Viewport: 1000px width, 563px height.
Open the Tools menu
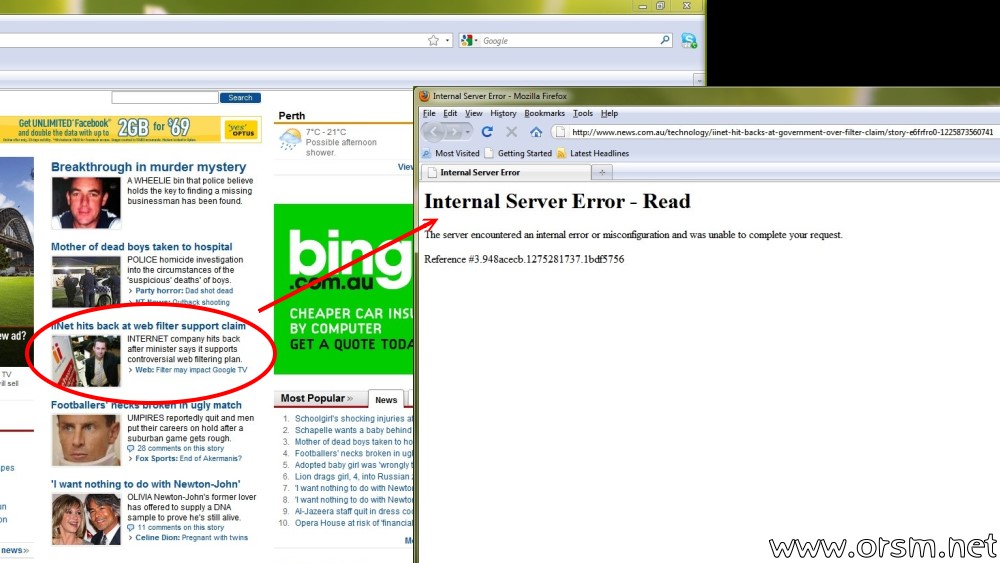[x=582, y=113]
